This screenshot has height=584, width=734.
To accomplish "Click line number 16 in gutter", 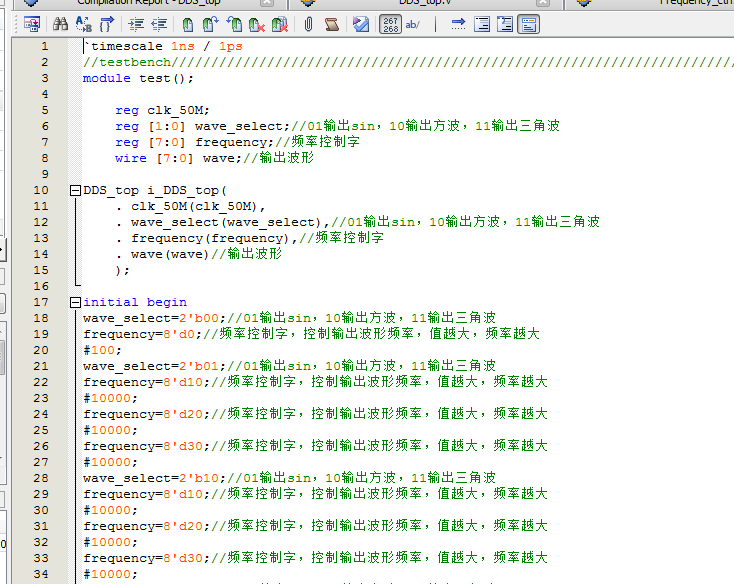I will (x=41, y=286).
